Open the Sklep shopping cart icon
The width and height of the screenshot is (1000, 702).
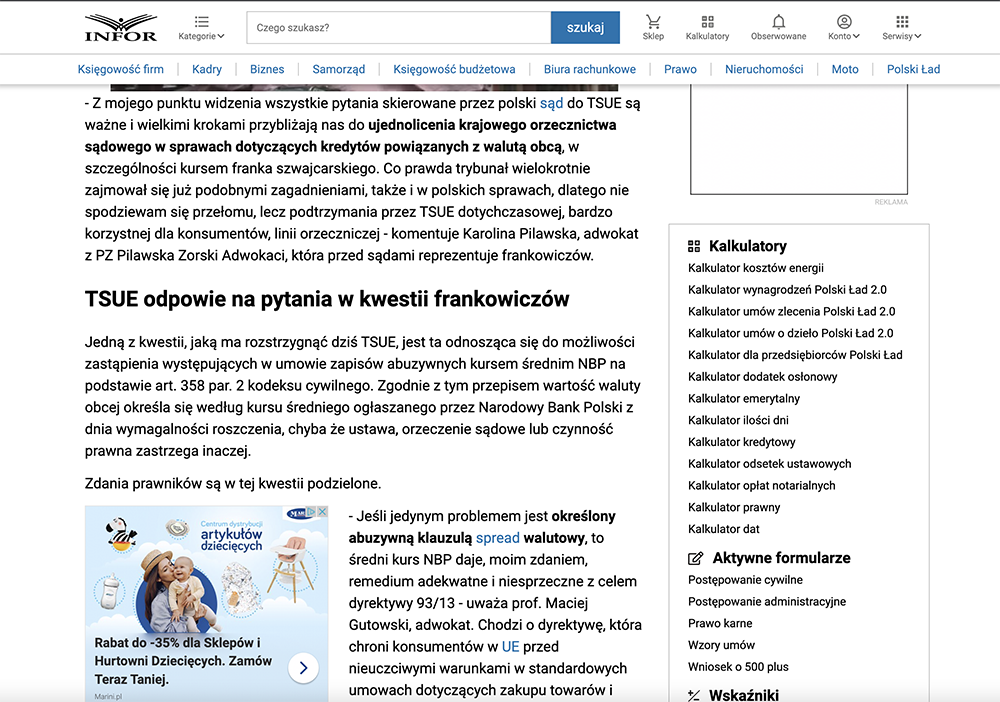[653, 22]
